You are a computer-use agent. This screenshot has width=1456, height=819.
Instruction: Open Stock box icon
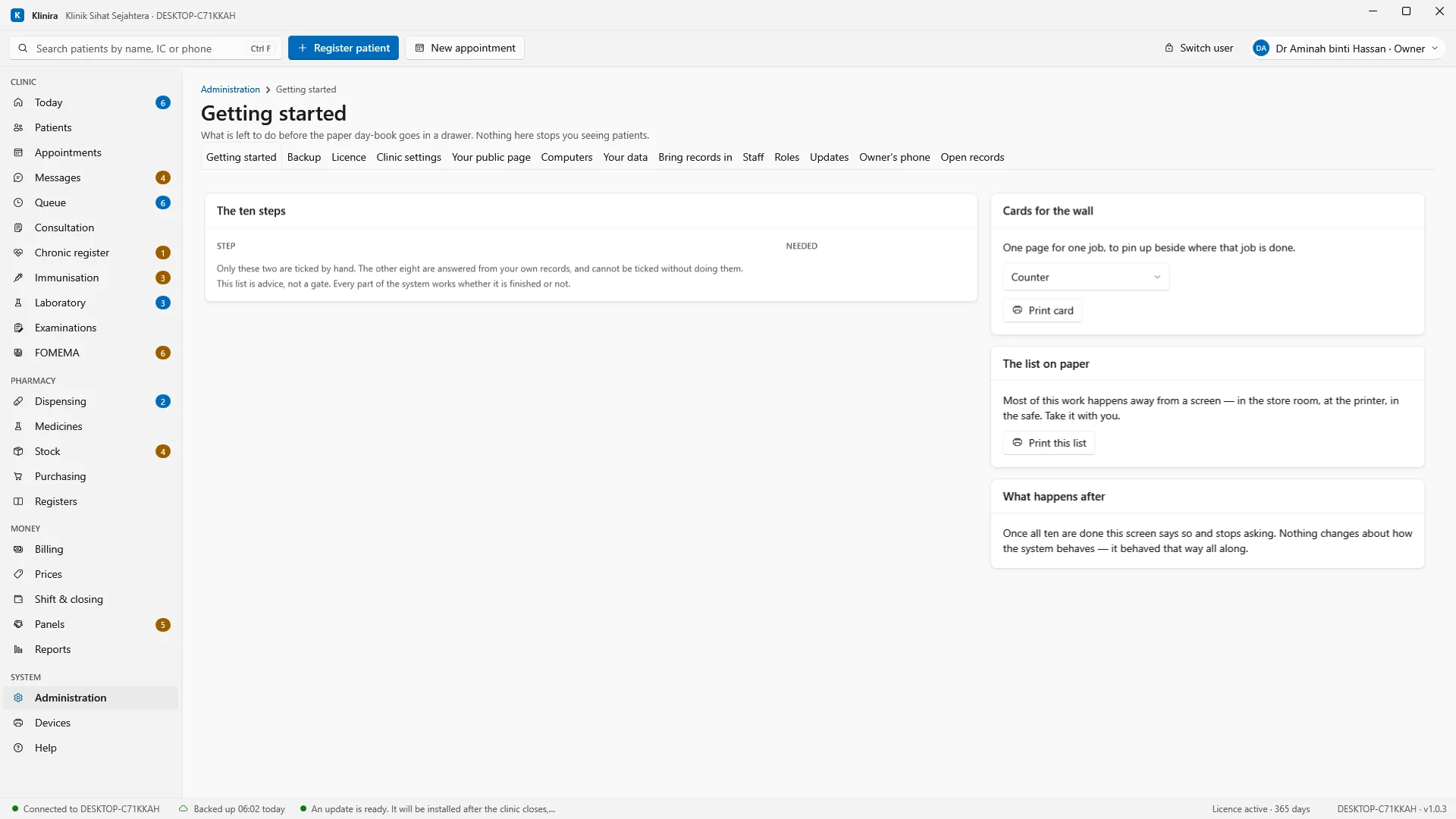click(18, 451)
